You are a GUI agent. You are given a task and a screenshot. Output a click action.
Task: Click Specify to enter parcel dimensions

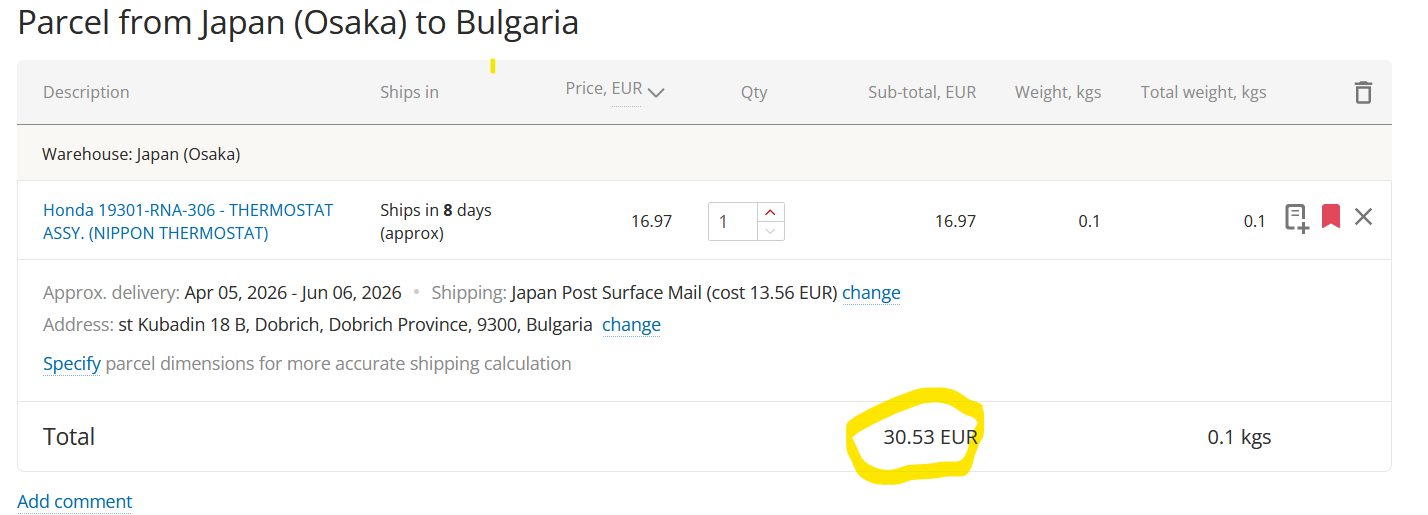[x=72, y=364]
